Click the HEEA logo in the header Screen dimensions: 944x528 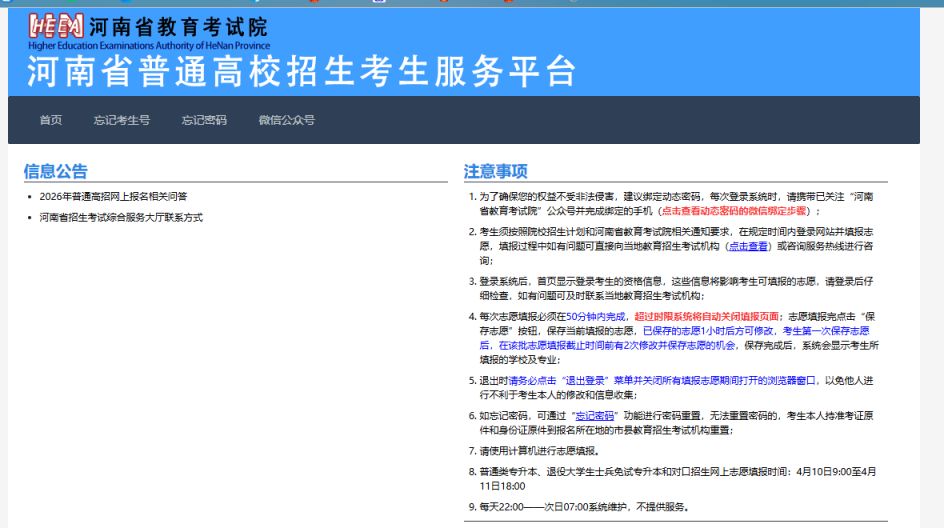click(x=56, y=26)
